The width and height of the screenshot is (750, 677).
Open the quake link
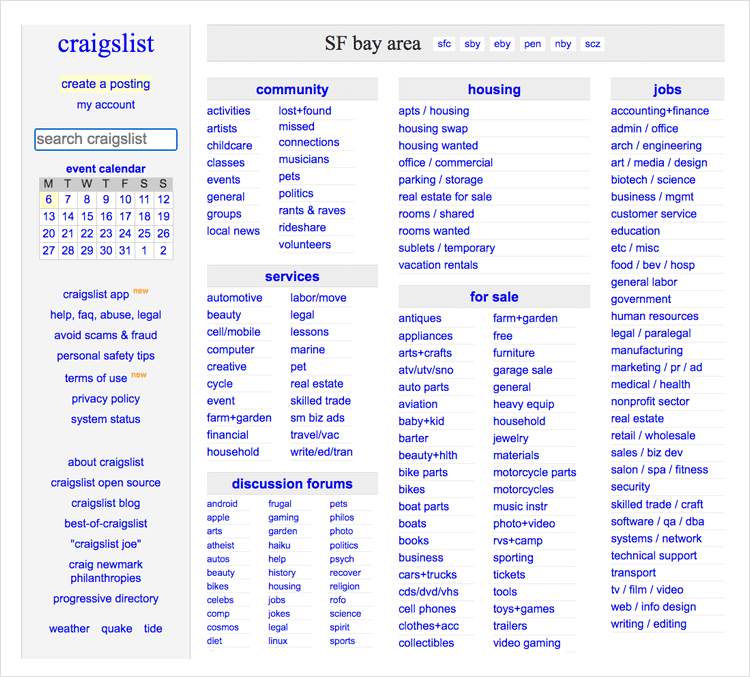coord(117,629)
